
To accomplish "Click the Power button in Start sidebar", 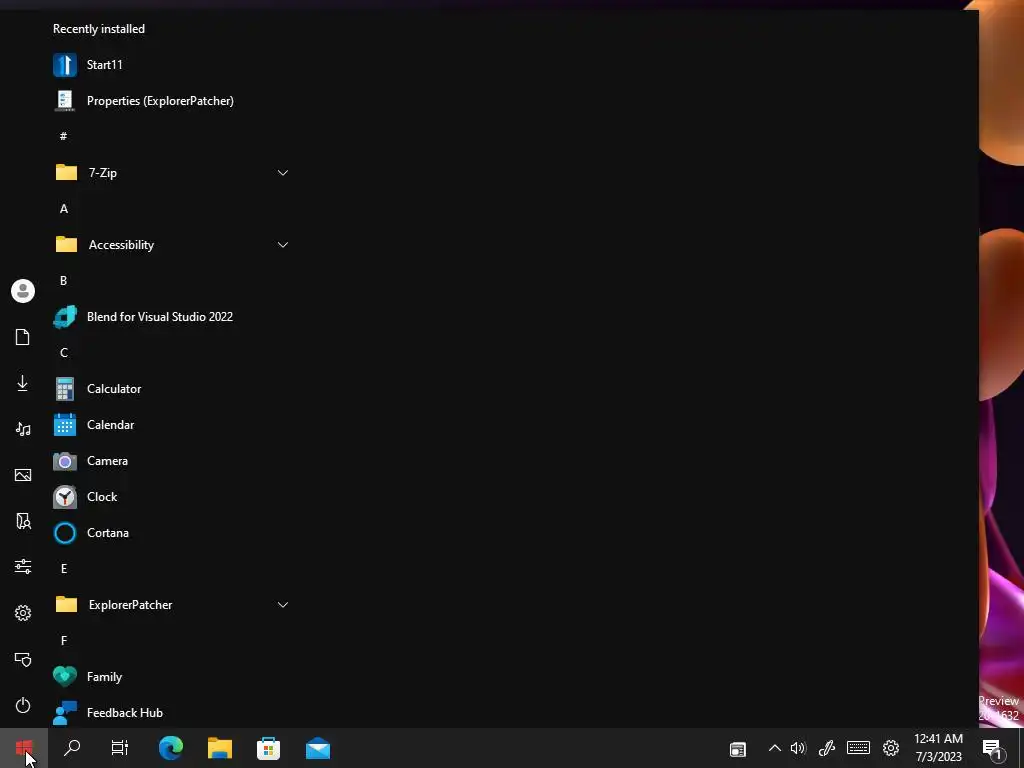I will [x=23, y=705].
